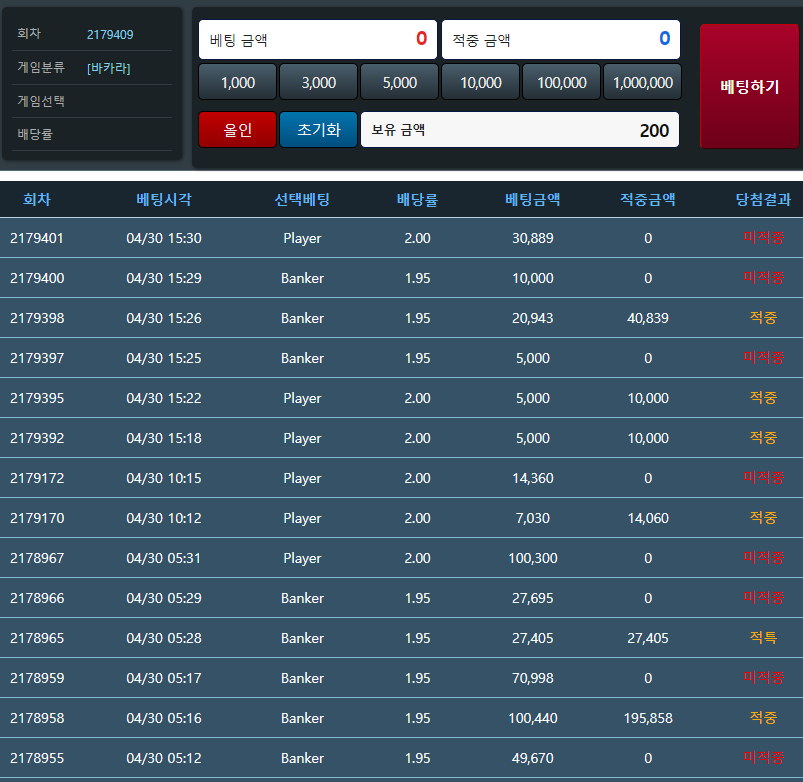Click the 베팅시각 column header

tap(164, 199)
